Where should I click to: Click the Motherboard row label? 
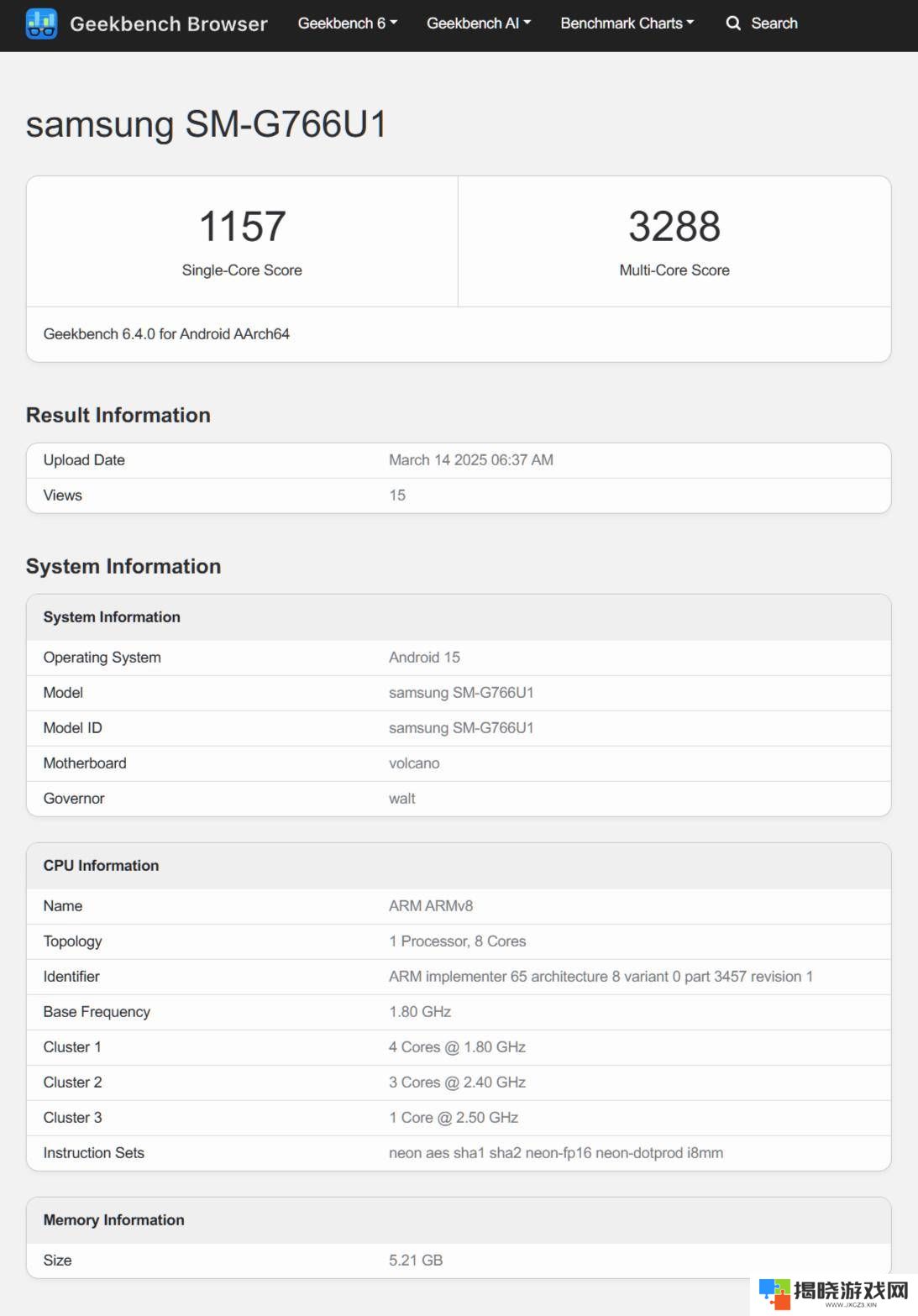85,763
